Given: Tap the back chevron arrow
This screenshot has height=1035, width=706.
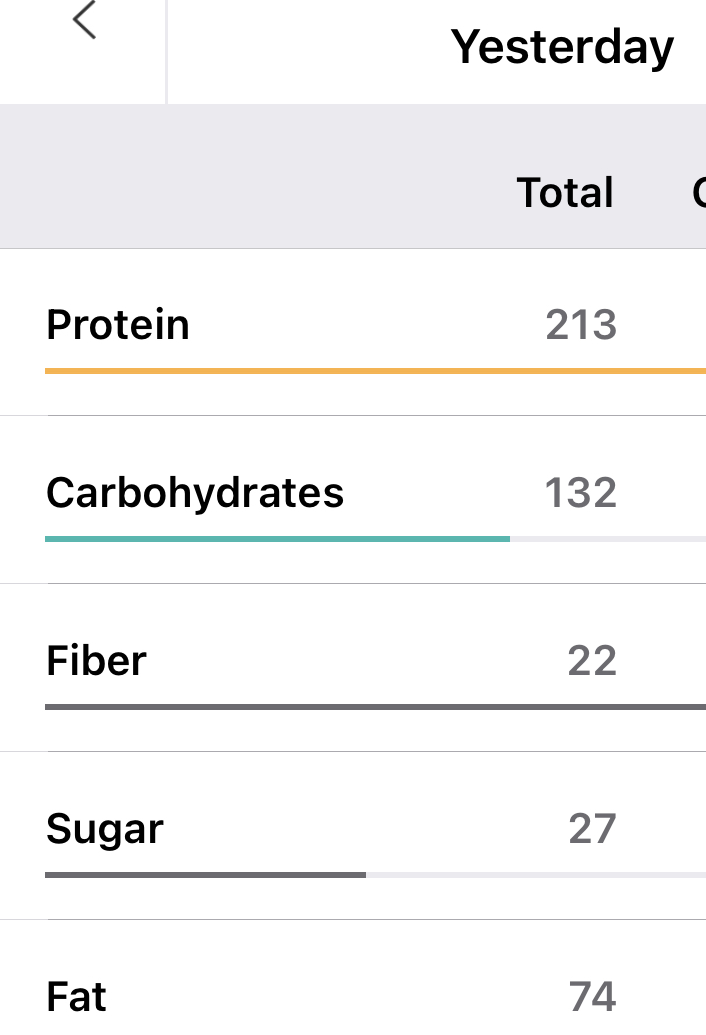Looking at the screenshot, I should pos(85,21).
